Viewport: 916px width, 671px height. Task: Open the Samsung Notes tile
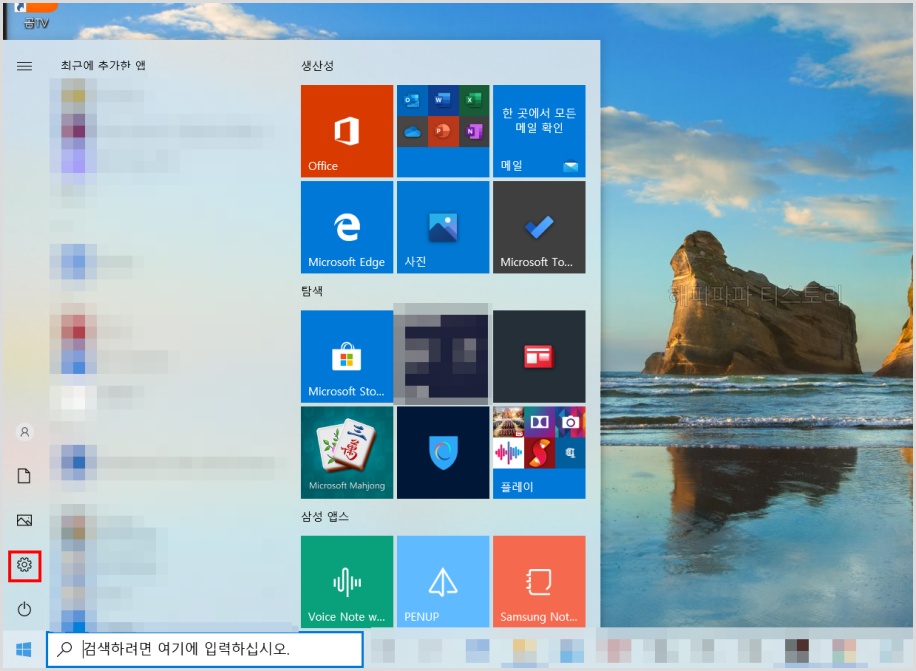[539, 582]
